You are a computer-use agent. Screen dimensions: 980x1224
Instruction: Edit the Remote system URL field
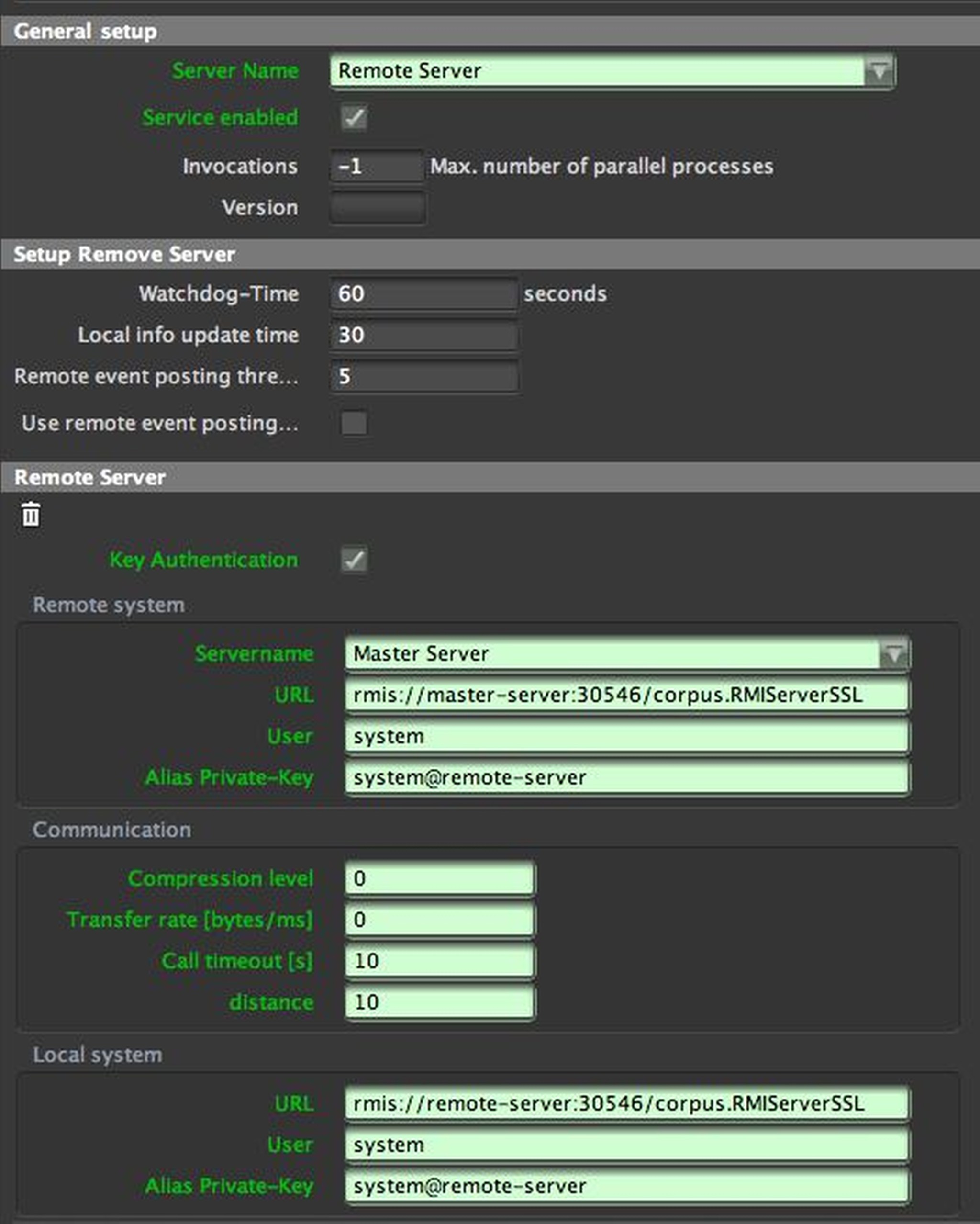[626, 695]
